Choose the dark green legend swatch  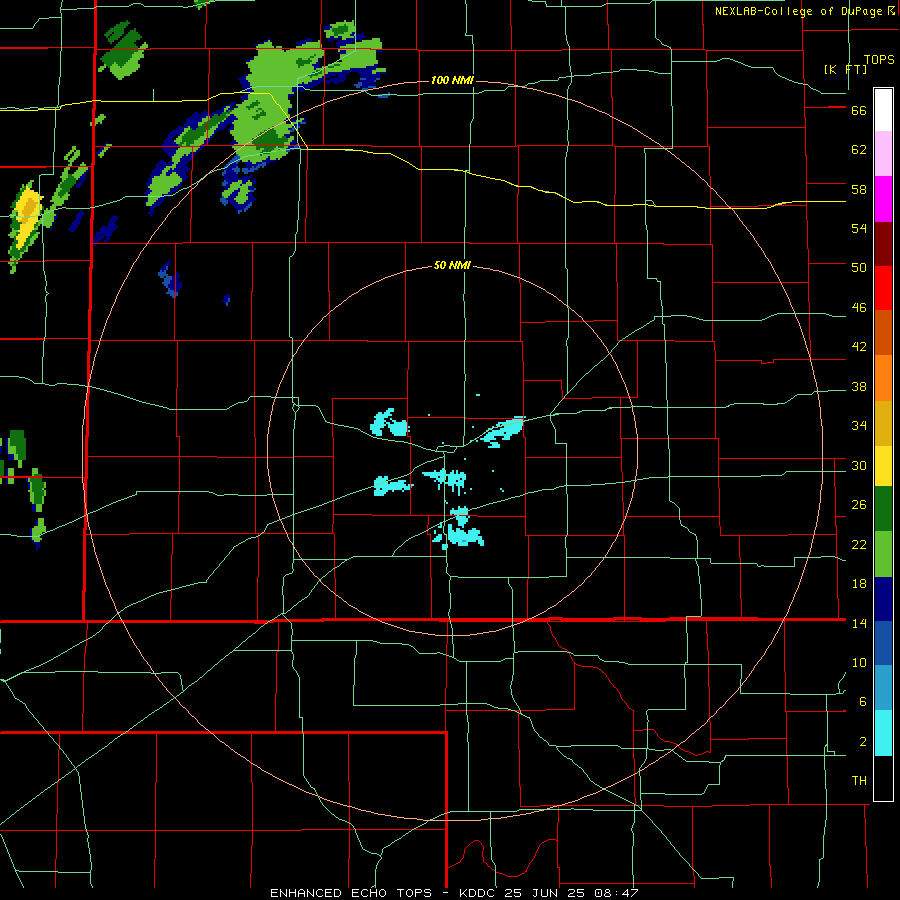(x=883, y=509)
